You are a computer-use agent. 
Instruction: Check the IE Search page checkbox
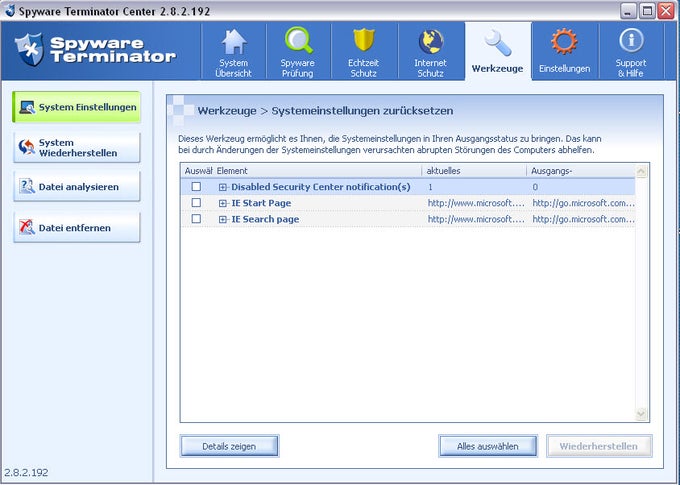[196, 219]
